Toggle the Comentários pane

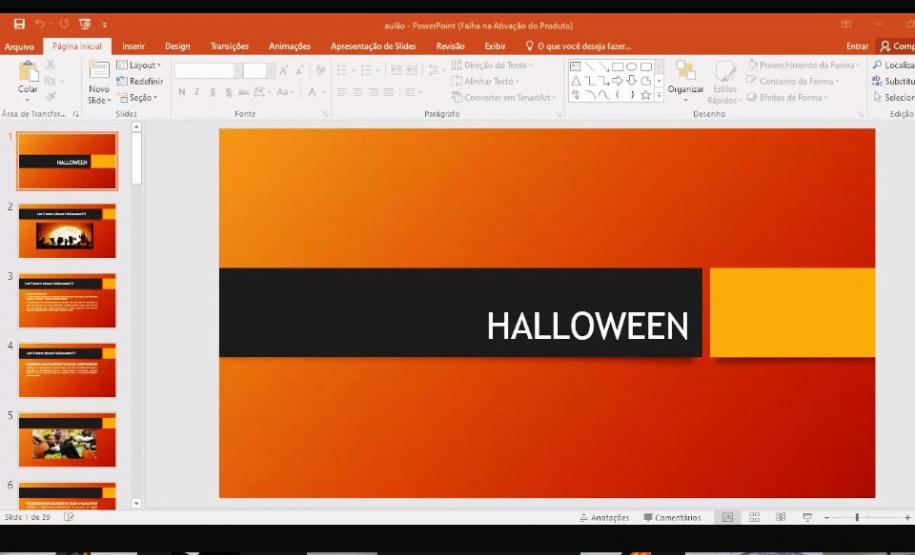672,518
